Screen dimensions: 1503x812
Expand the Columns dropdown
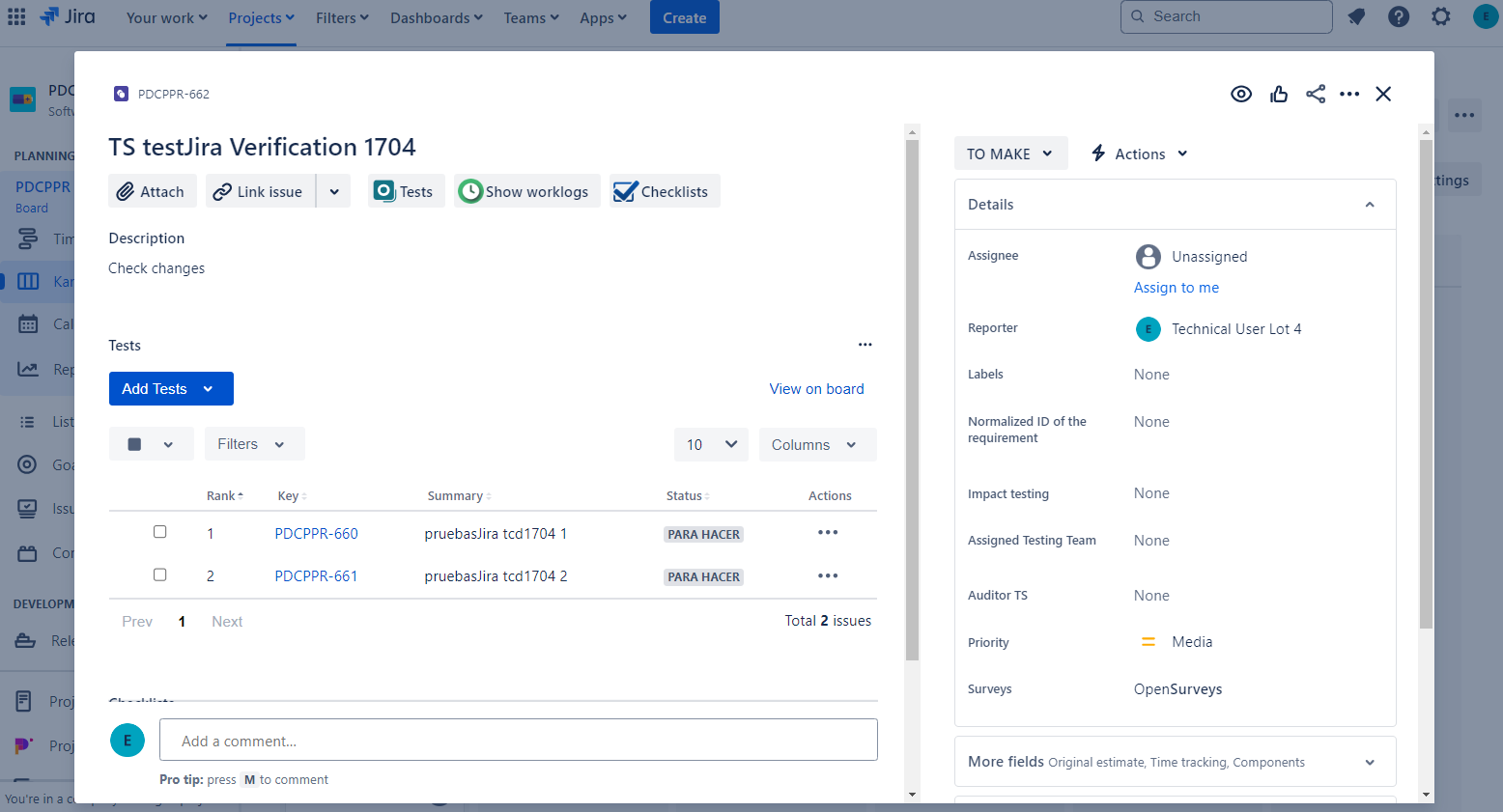click(x=816, y=445)
